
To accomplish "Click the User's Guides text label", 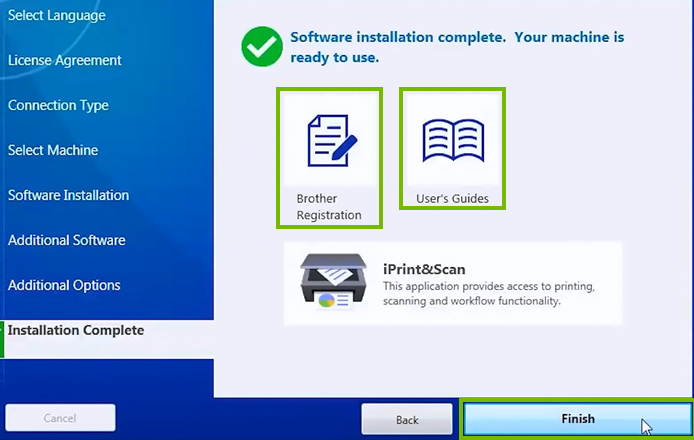I will click(x=452, y=198).
